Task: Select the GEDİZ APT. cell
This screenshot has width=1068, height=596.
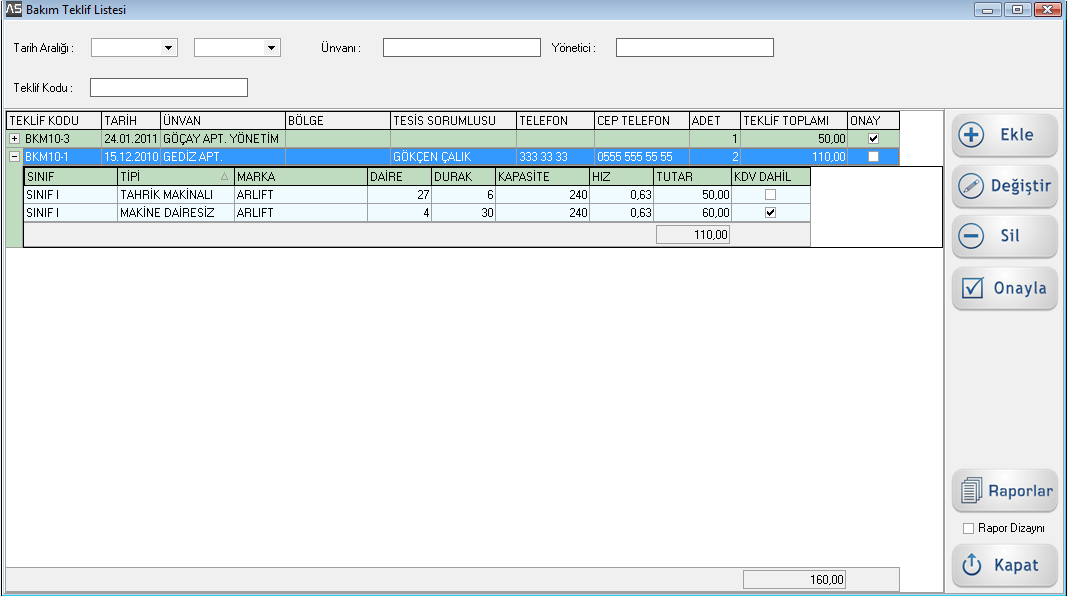Action: point(223,157)
